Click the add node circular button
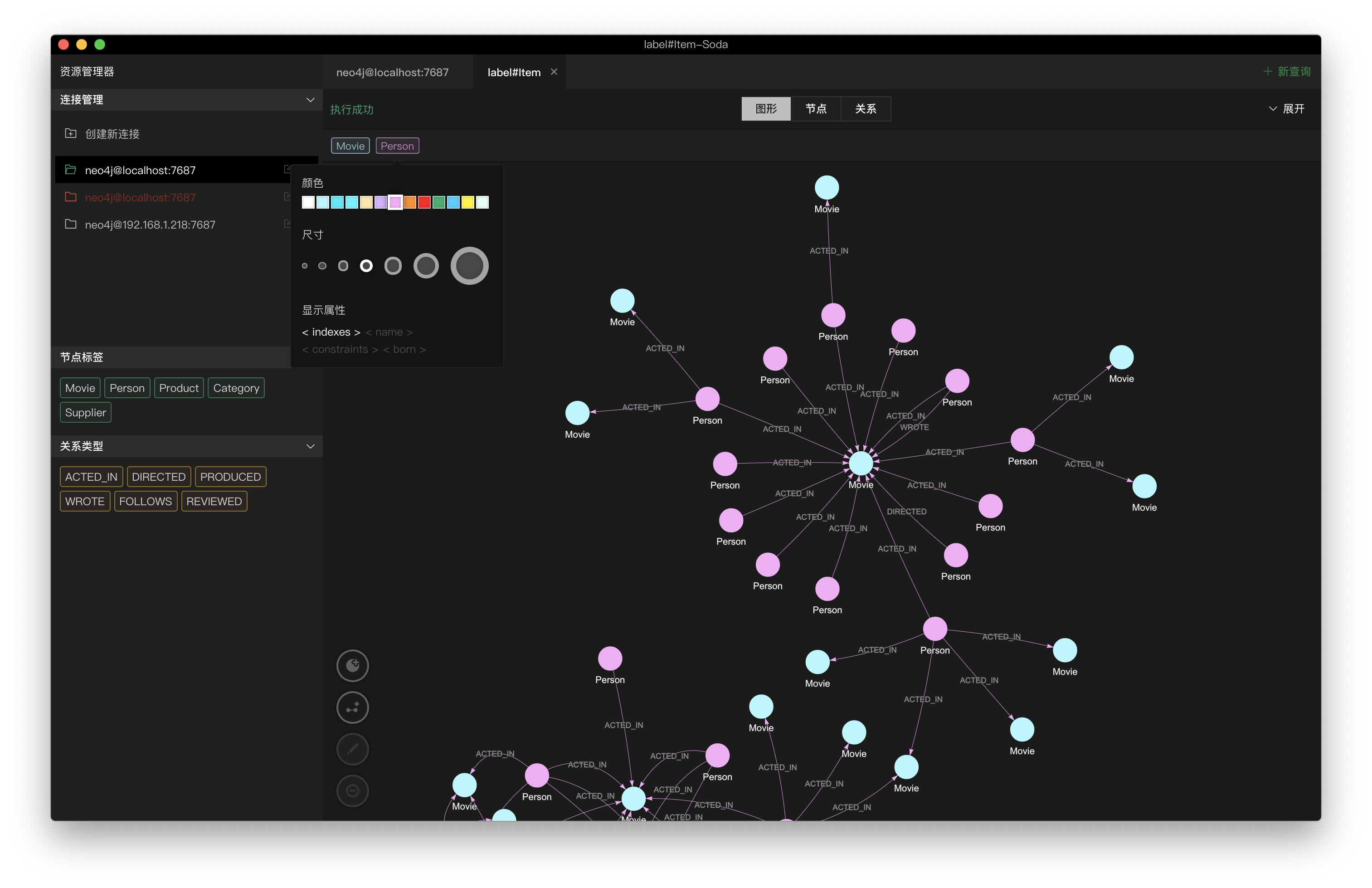Image resolution: width=1372 pixels, height=888 pixels. pos(352,665)
